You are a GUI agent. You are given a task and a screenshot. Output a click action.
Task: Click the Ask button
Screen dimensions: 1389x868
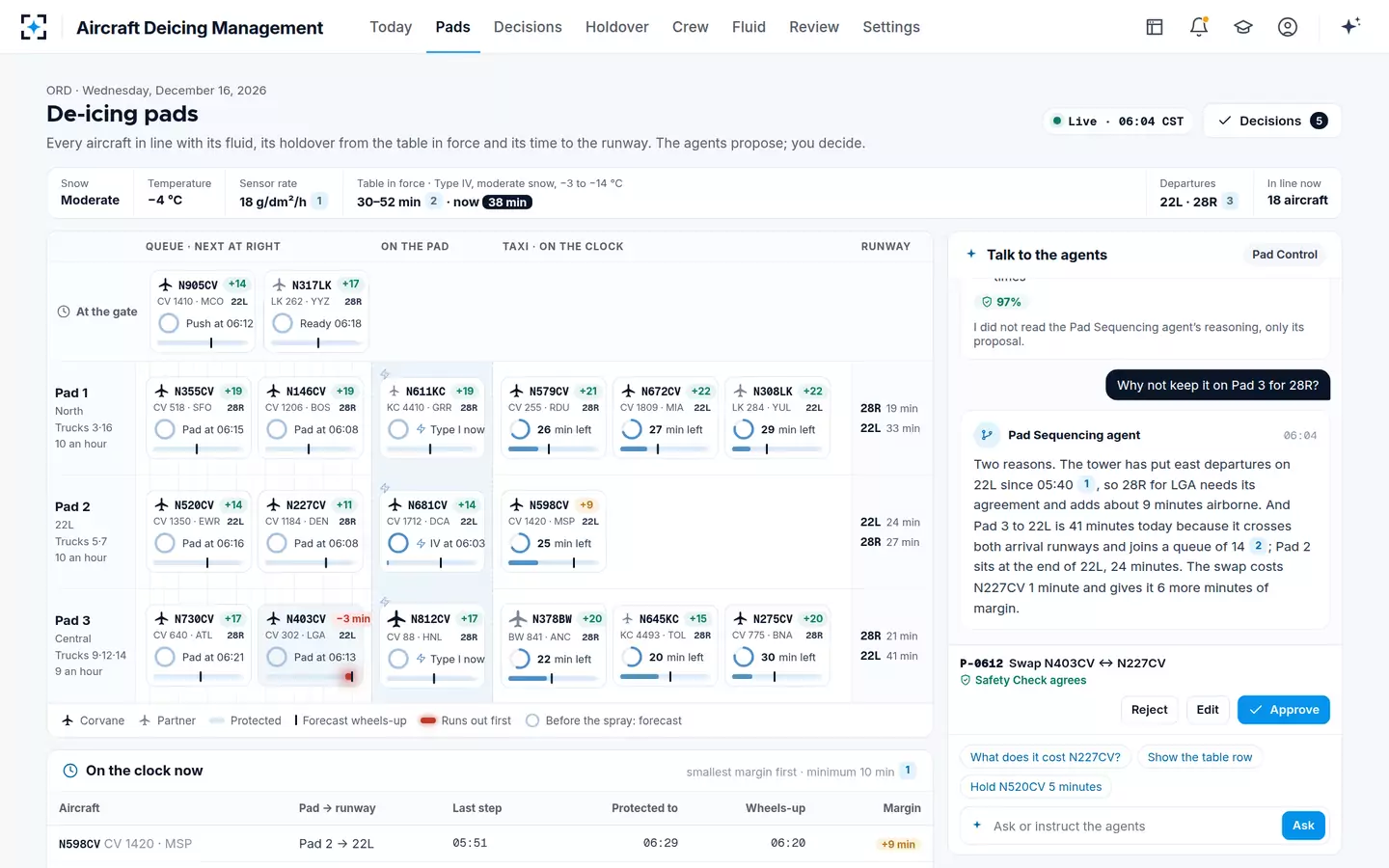point(1303,826)
